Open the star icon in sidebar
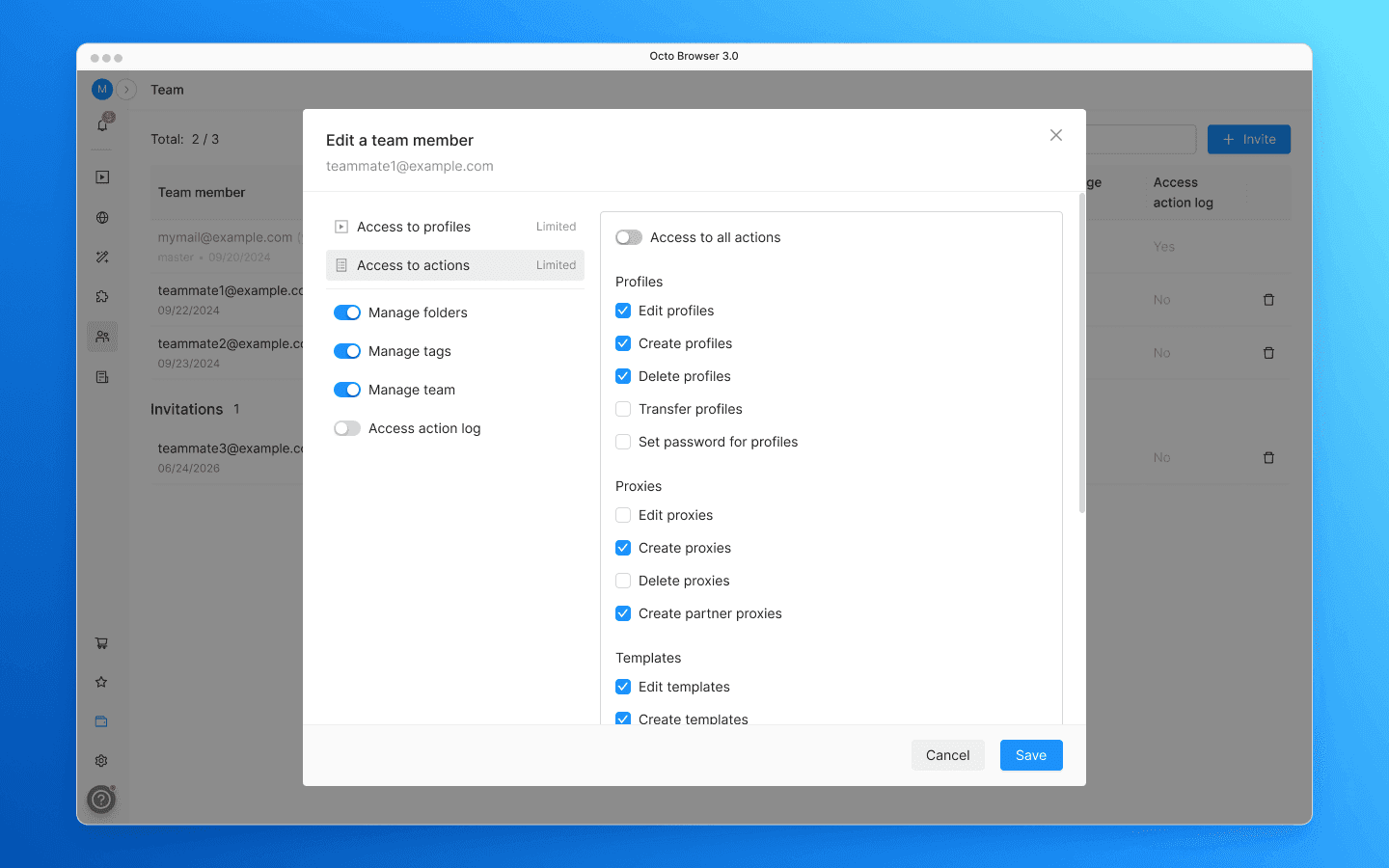Image resolution: width=1389 pixels, height=868 pixels. click(x=101, y=682)
